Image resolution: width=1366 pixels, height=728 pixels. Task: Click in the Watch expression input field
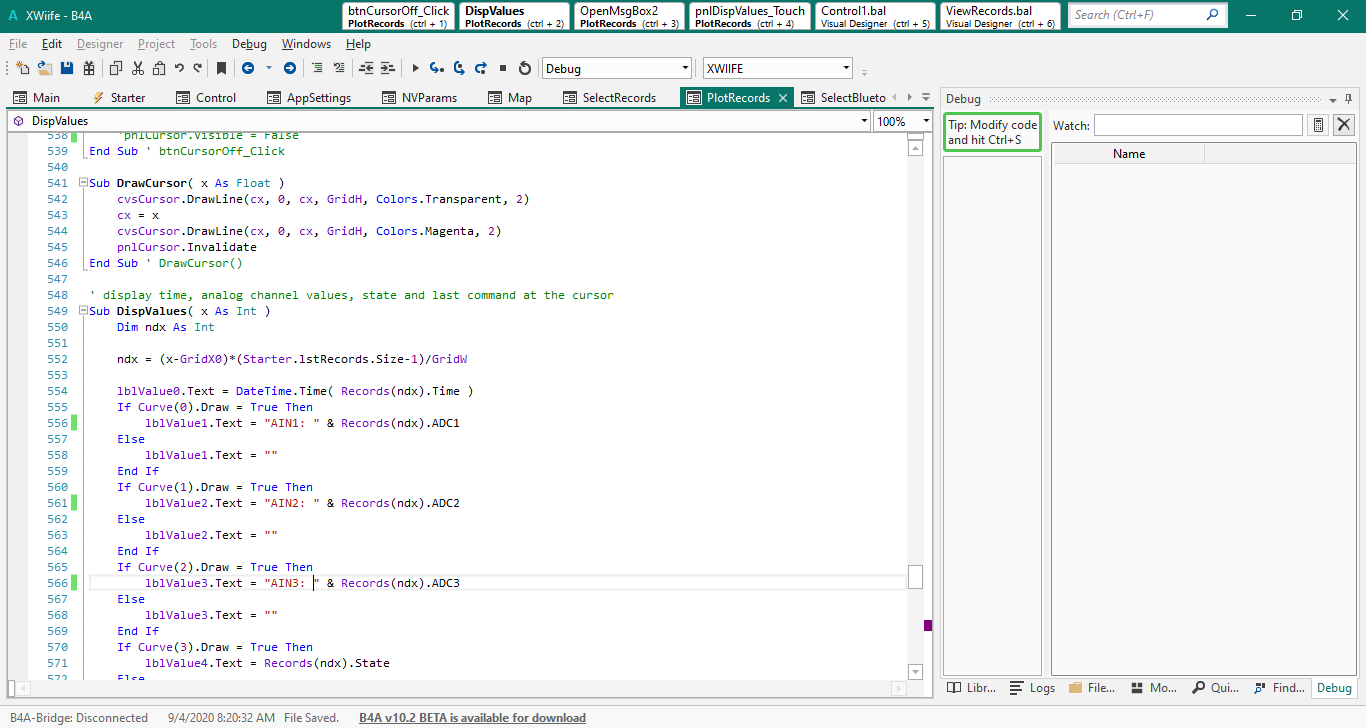pyautogui.click(x=1198, y=125)
